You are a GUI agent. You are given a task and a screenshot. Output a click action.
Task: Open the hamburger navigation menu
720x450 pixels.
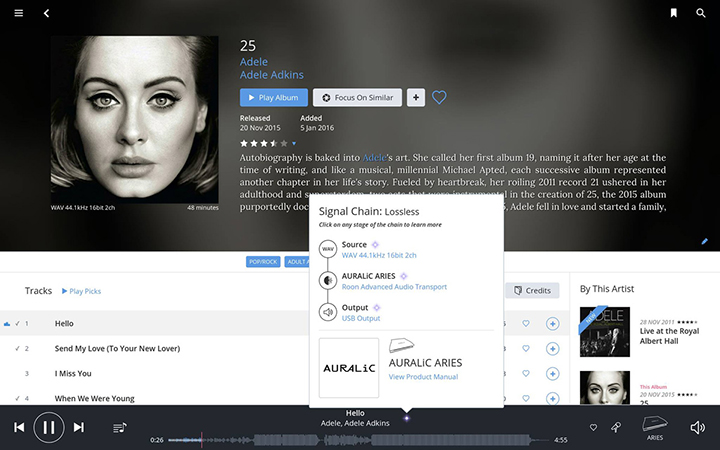(19, 13)
